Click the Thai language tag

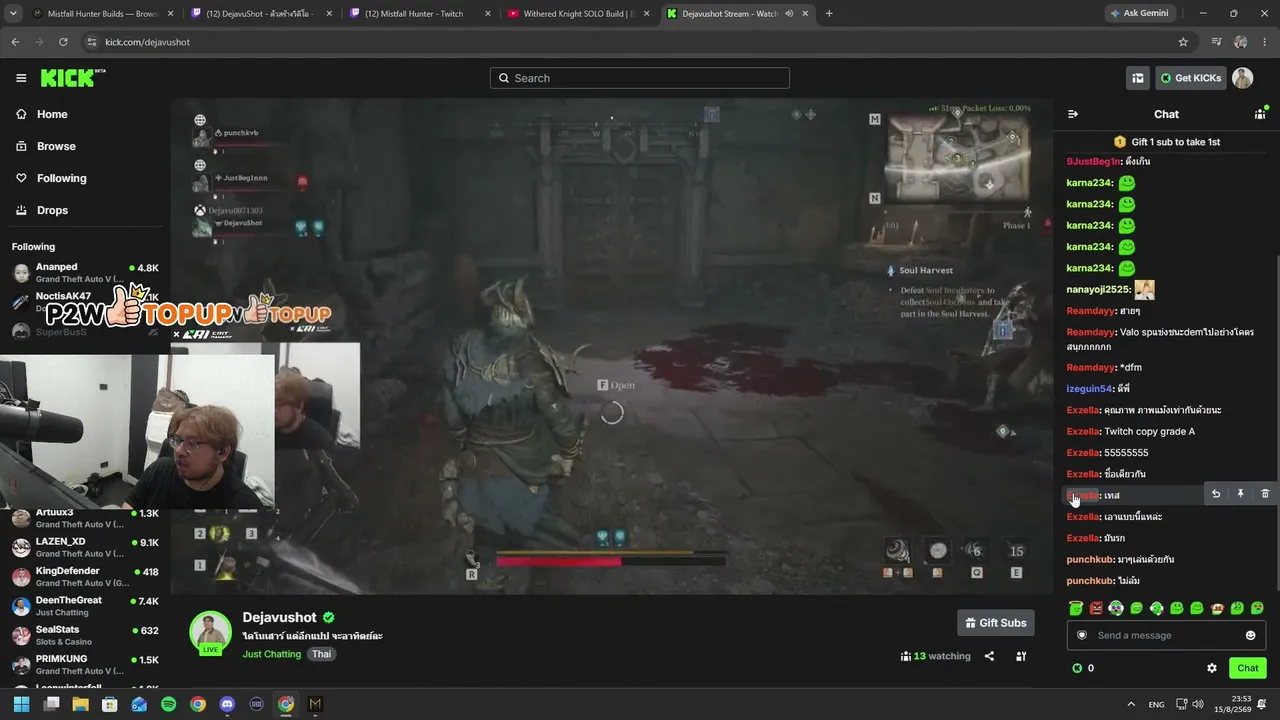321,654
